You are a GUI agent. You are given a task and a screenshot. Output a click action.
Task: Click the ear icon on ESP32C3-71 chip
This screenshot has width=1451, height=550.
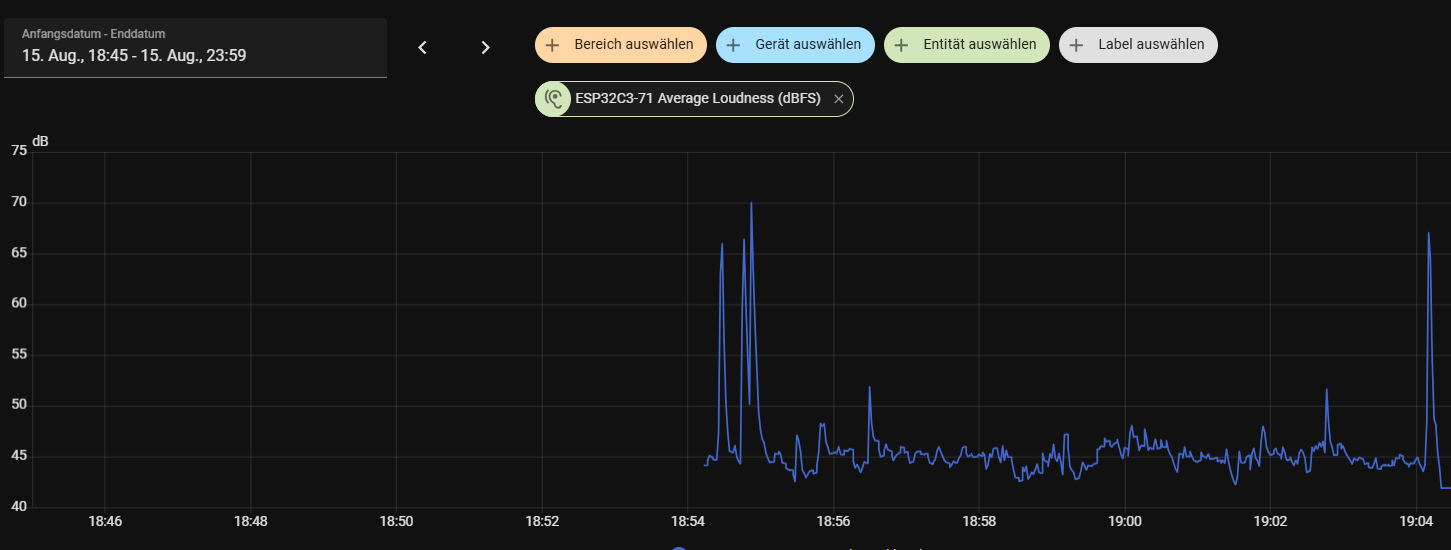(553, 99)
